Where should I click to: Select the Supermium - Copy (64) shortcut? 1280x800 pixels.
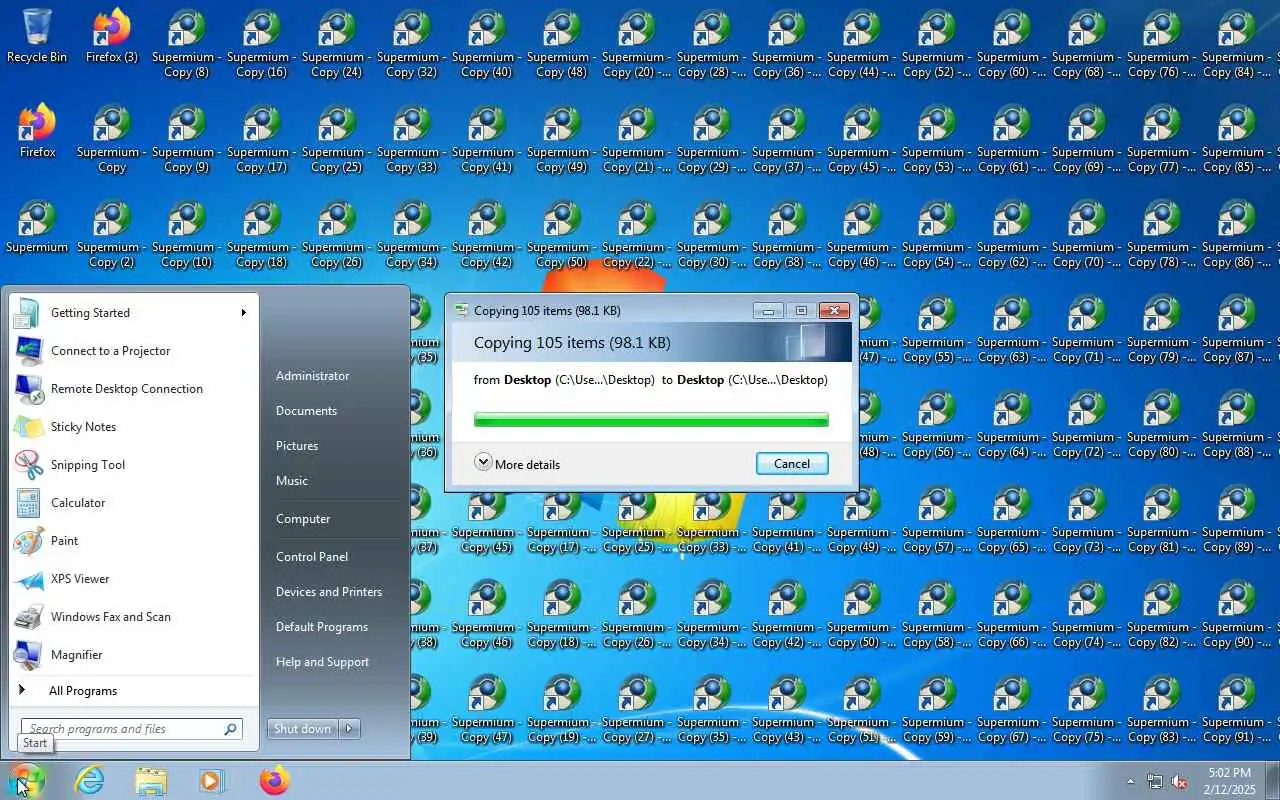(x=1011, y=424)
